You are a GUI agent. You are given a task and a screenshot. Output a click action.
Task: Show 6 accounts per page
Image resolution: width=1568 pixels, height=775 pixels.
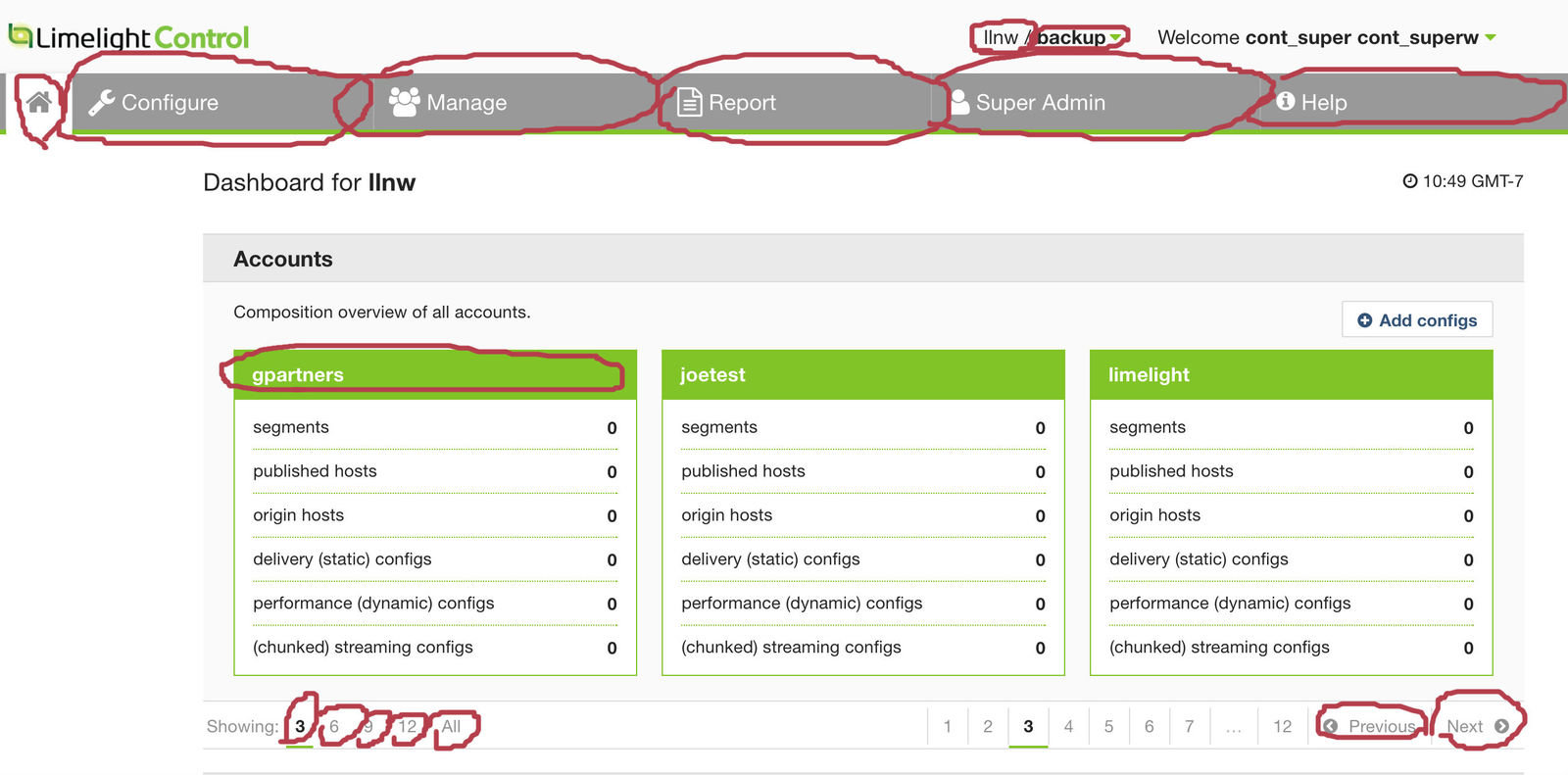click(334, 726)
